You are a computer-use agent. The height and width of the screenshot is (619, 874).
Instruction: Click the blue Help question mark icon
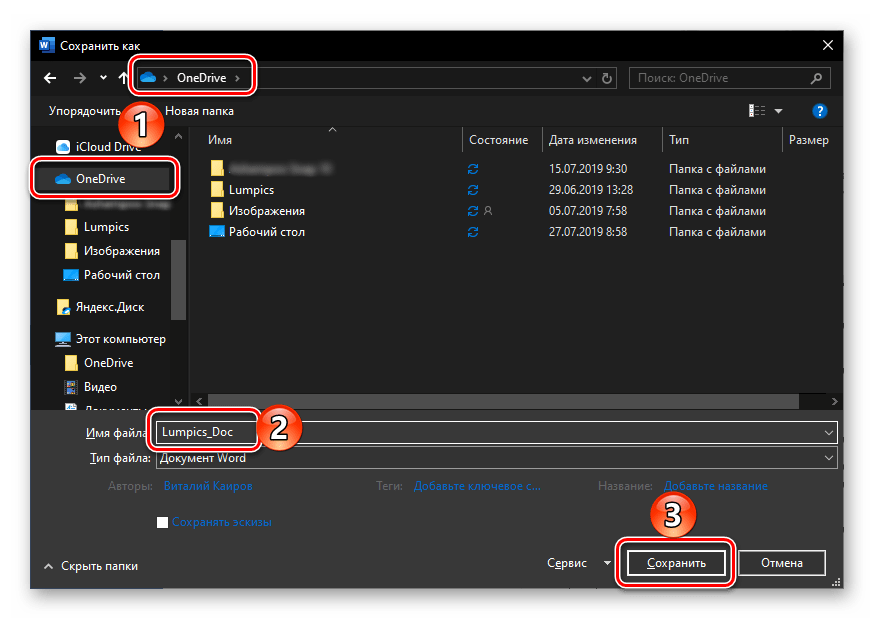point(819,111)
